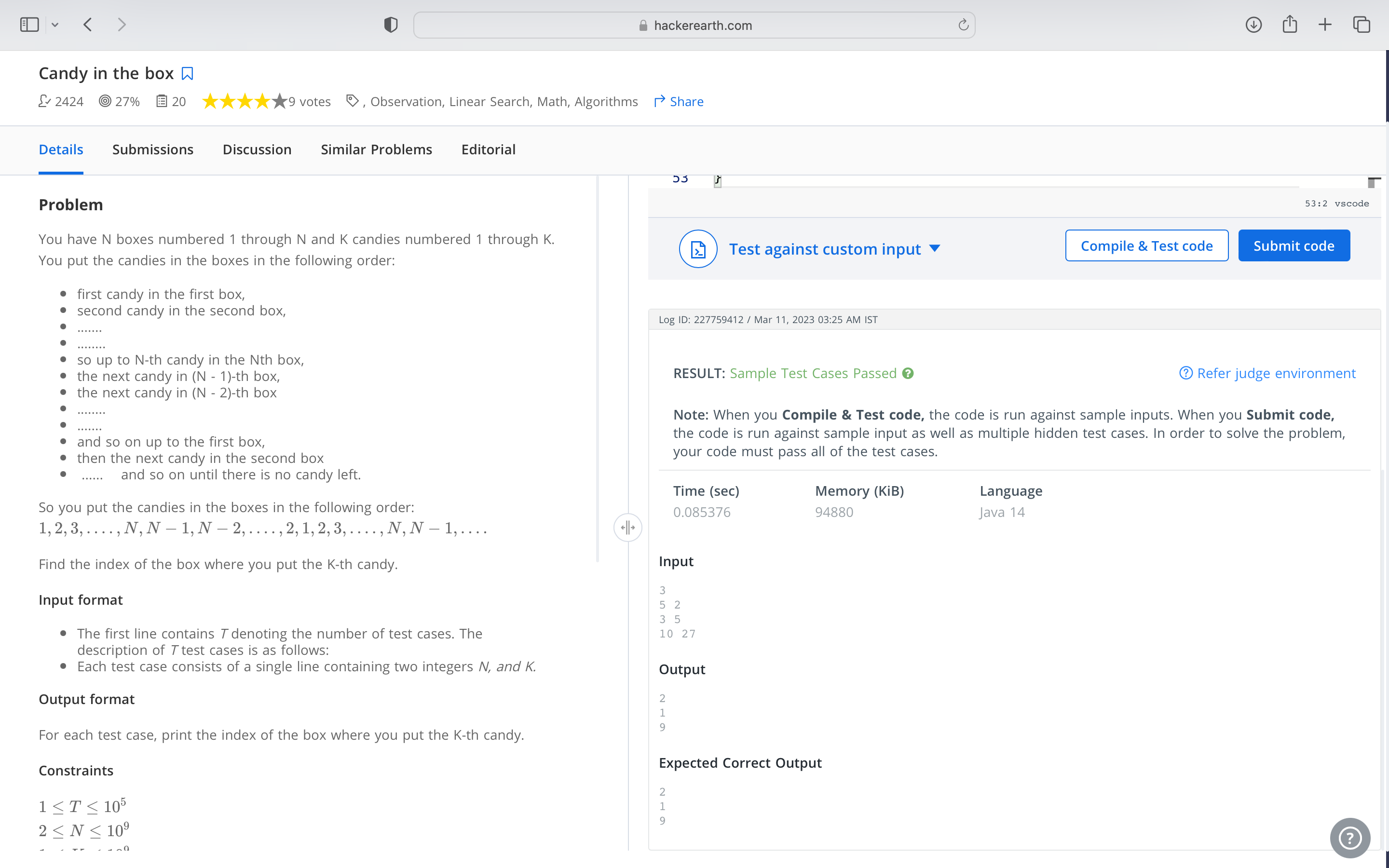Click the four-star rating star
The image size is (1389, 868).
click(262, 102)
